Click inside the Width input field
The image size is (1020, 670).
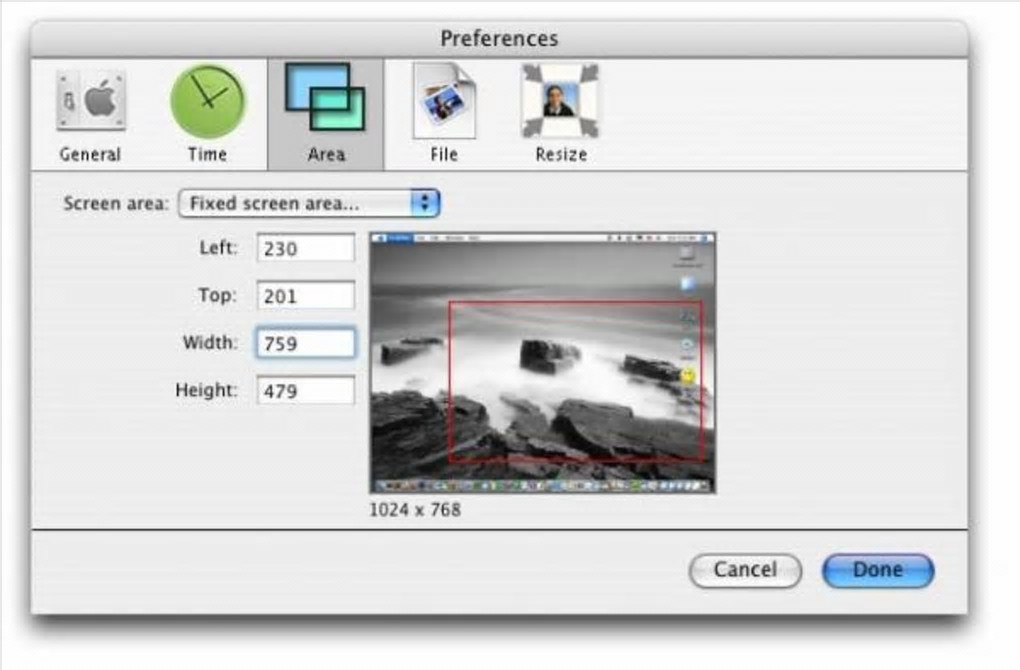pos(306,343)
